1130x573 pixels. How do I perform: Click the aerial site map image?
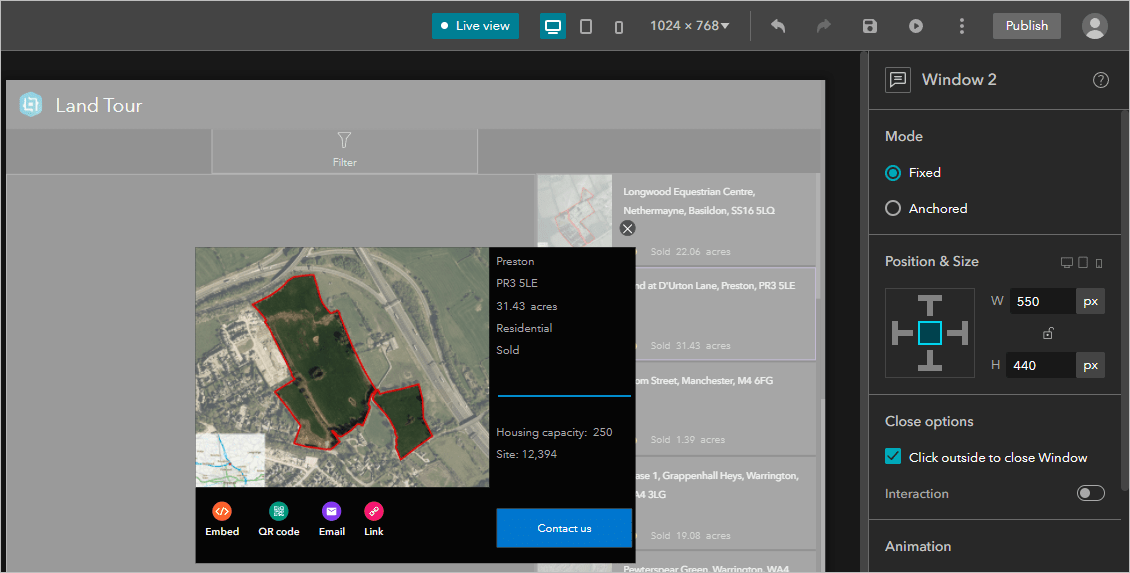point(342,367)
